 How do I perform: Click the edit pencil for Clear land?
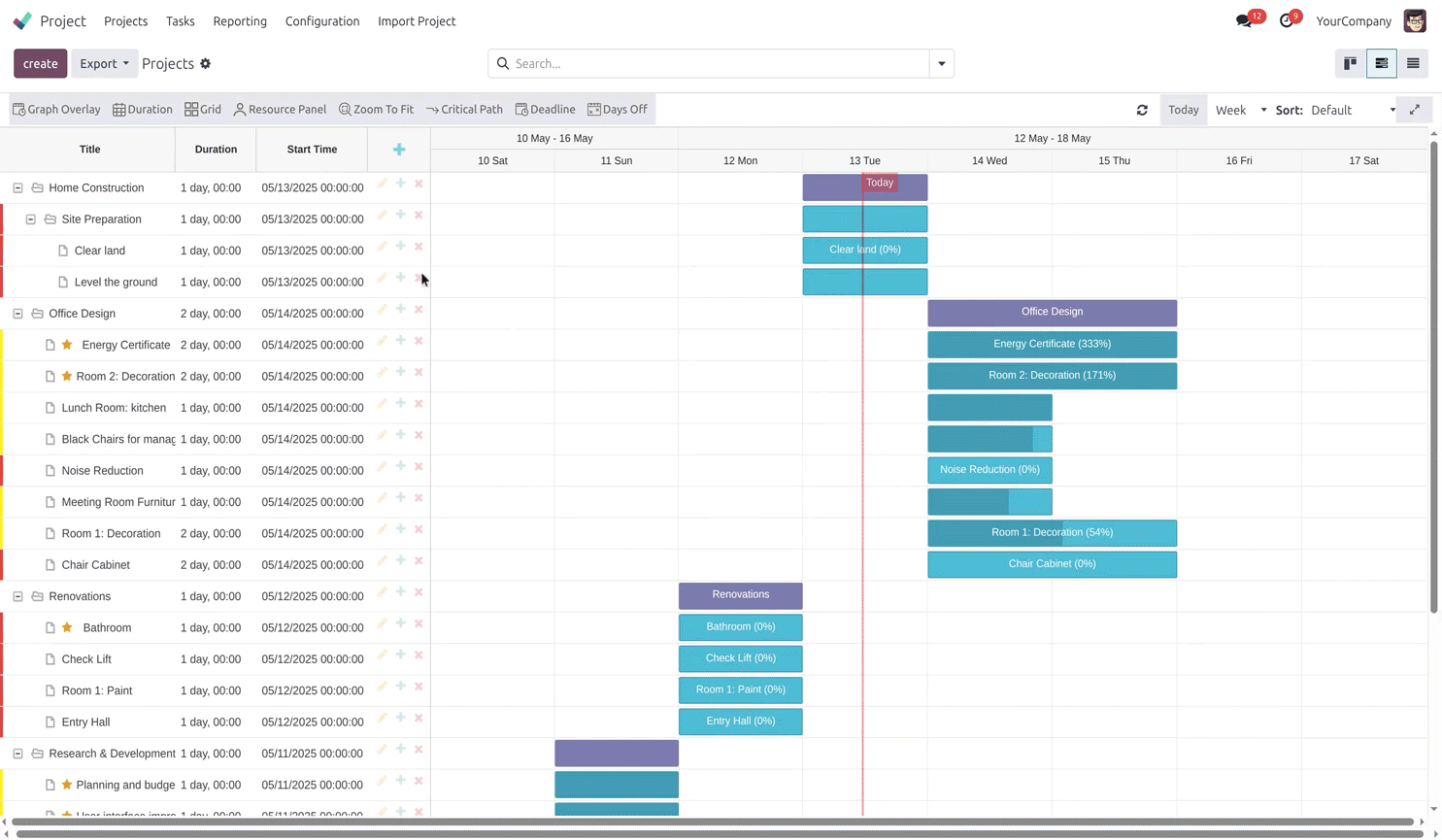click(x=383, y=247)
